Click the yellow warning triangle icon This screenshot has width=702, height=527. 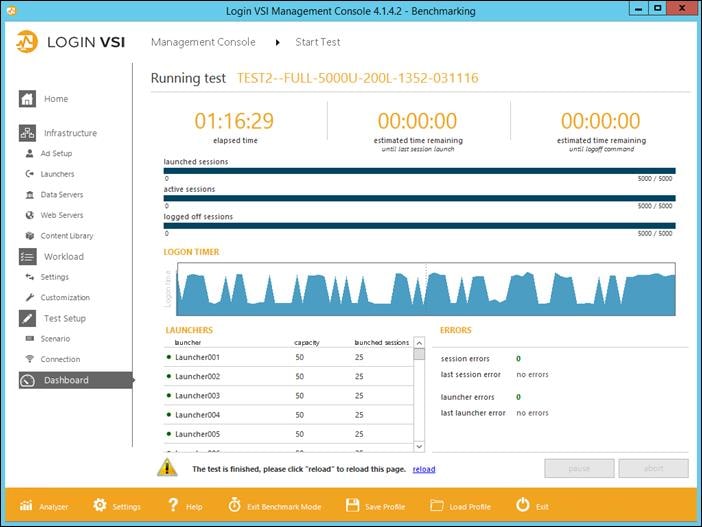click(167, 468)
